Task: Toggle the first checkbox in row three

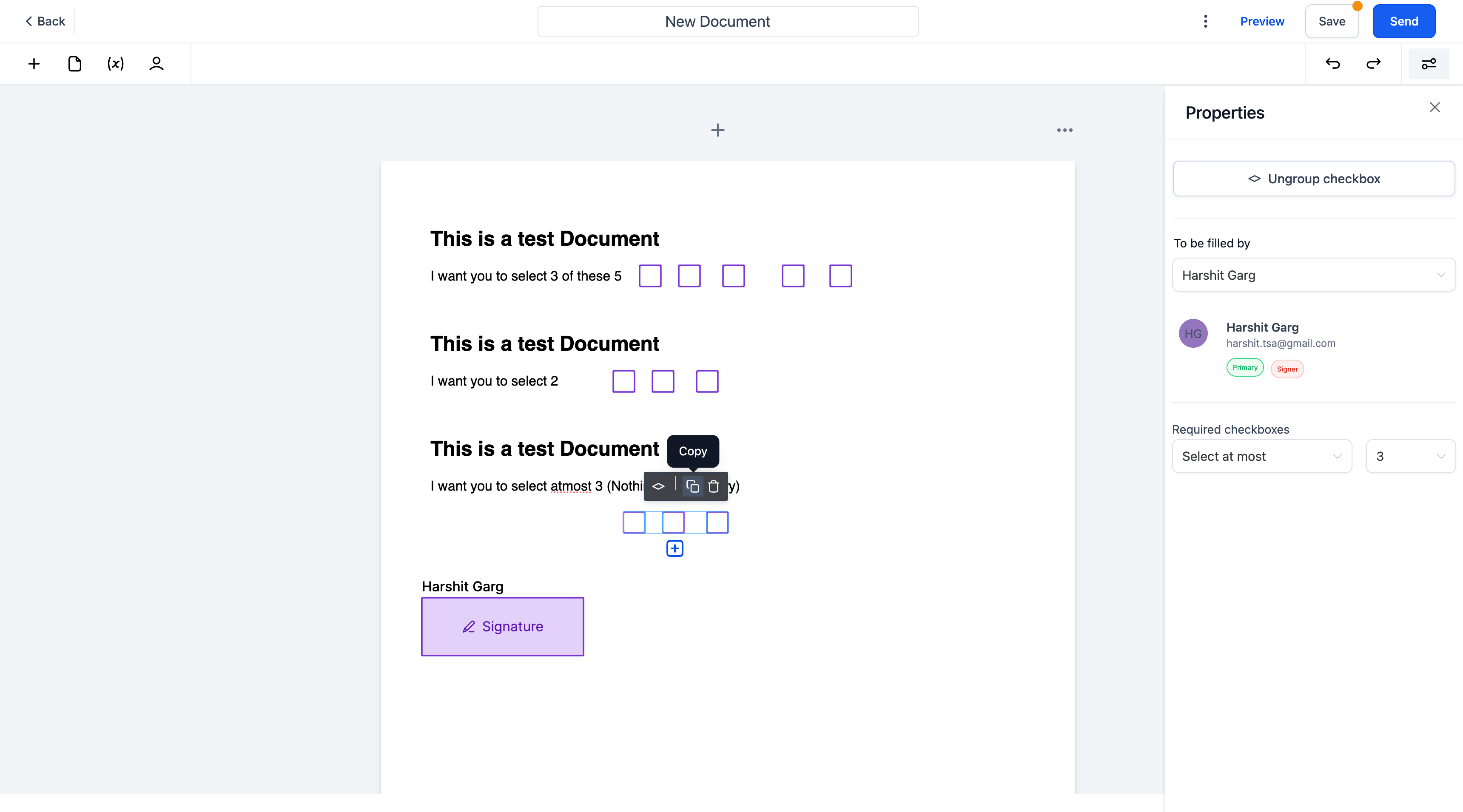Action: [634, 522]
